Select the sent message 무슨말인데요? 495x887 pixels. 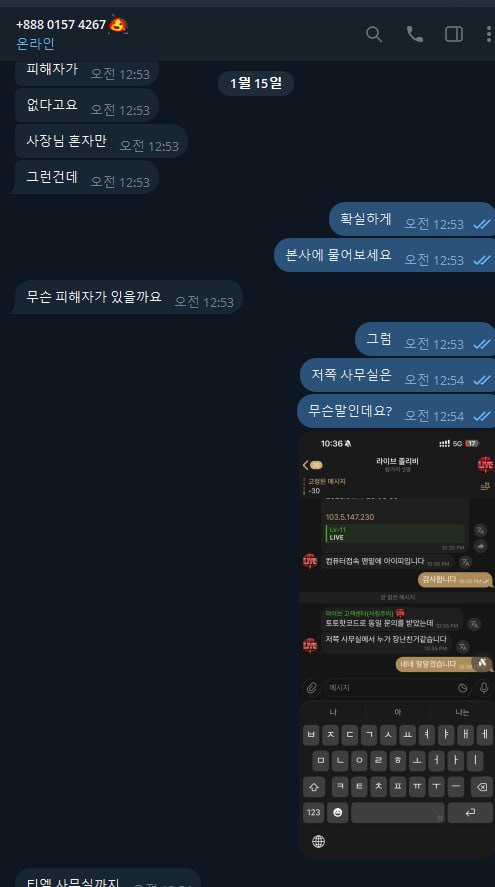(x=396, y=411)
